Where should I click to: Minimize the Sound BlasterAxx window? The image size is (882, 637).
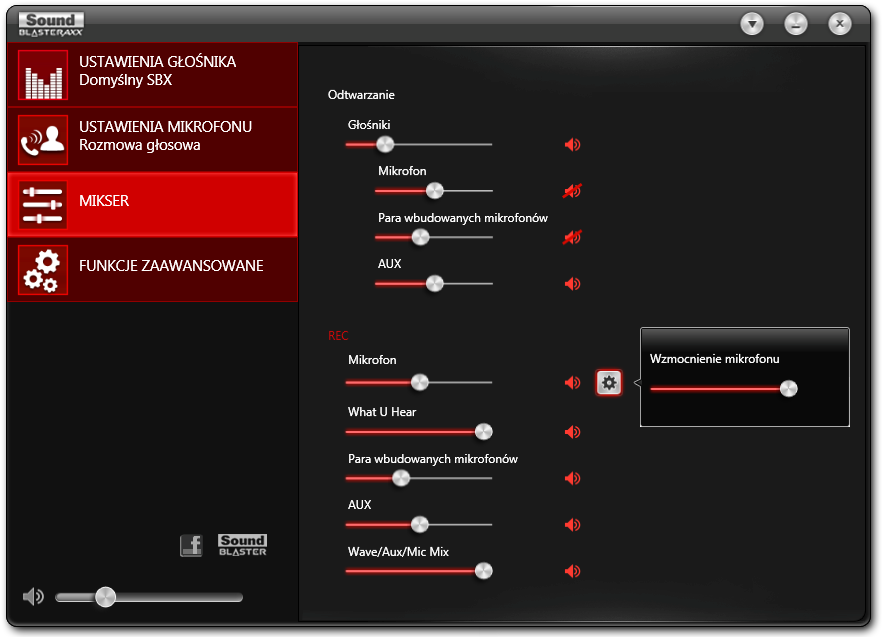coord(796,24)
